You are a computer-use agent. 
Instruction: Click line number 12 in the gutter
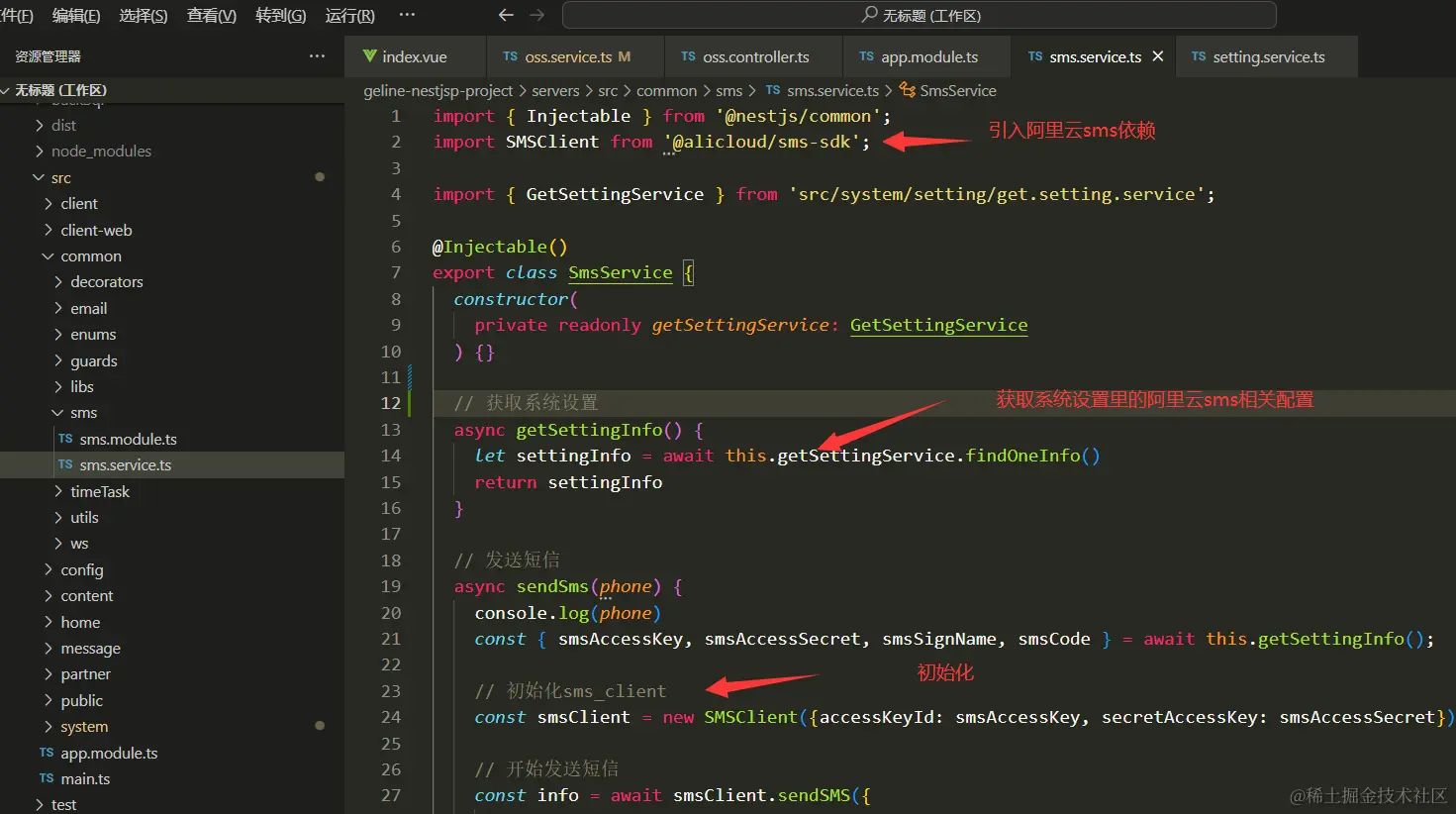[x=391, y=403]
